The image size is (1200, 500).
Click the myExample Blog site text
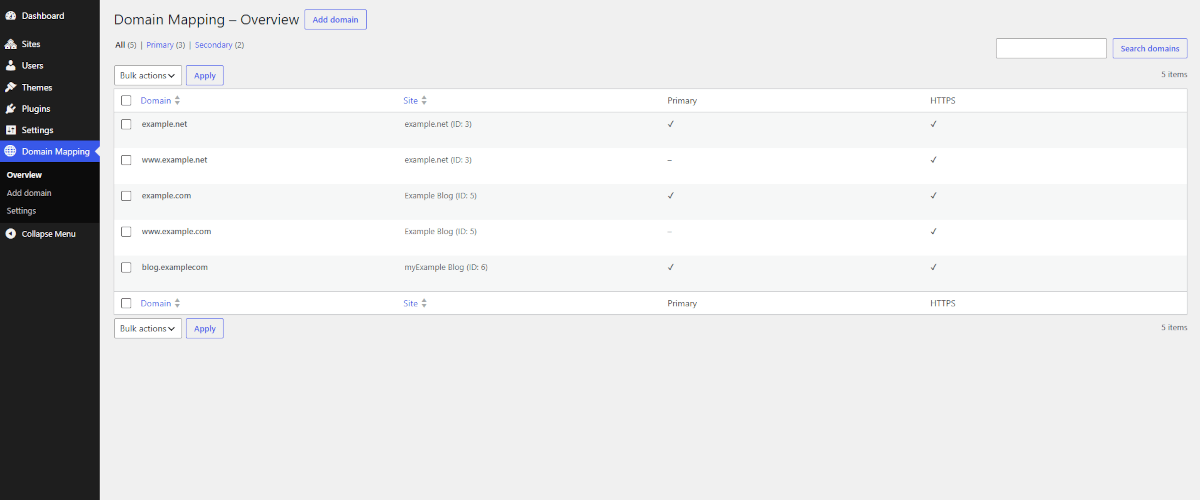point(433,268)
